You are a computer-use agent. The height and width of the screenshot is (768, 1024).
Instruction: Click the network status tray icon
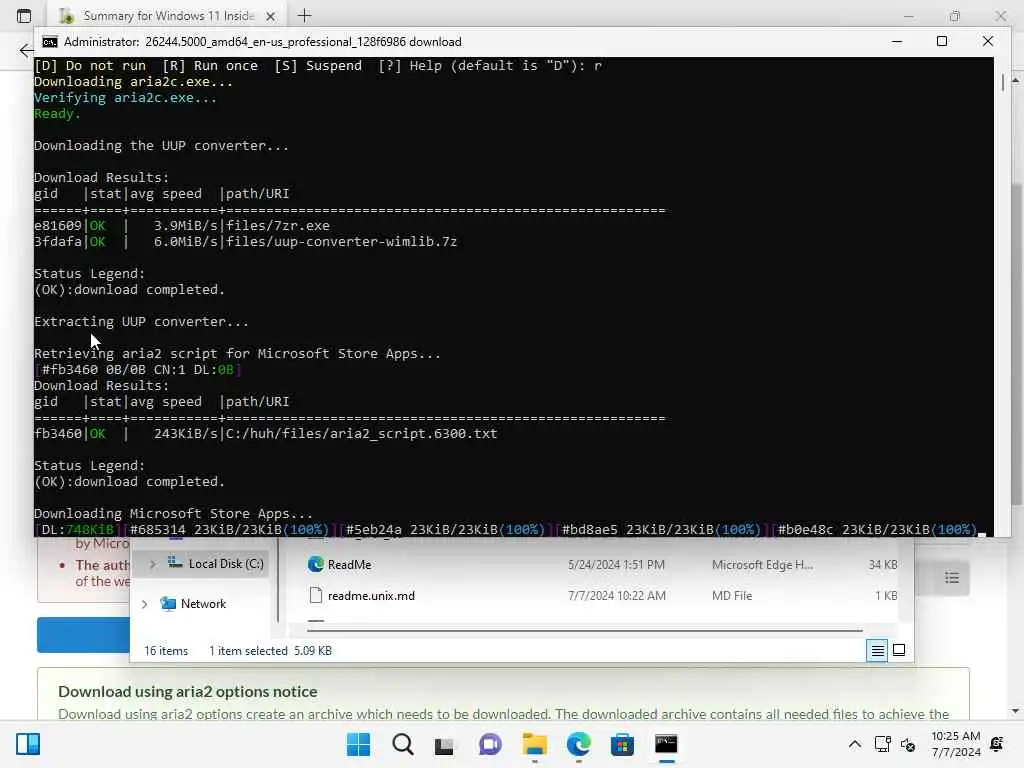click(882, 744)
